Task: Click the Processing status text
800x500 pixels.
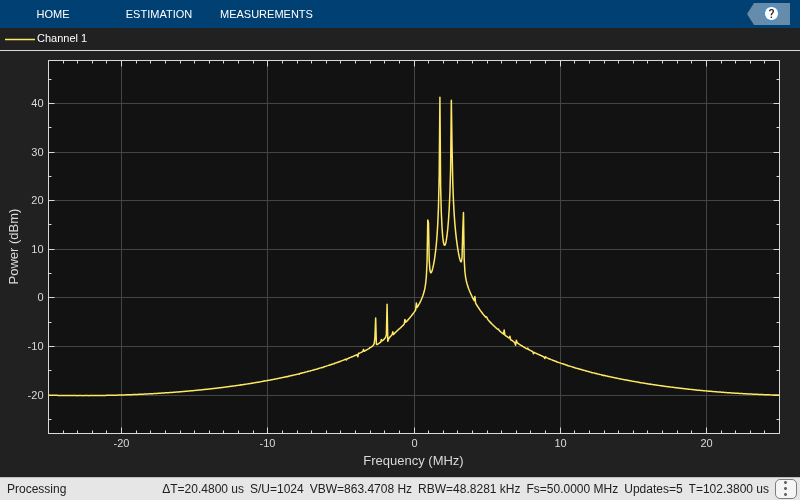Action: (37, 489)
